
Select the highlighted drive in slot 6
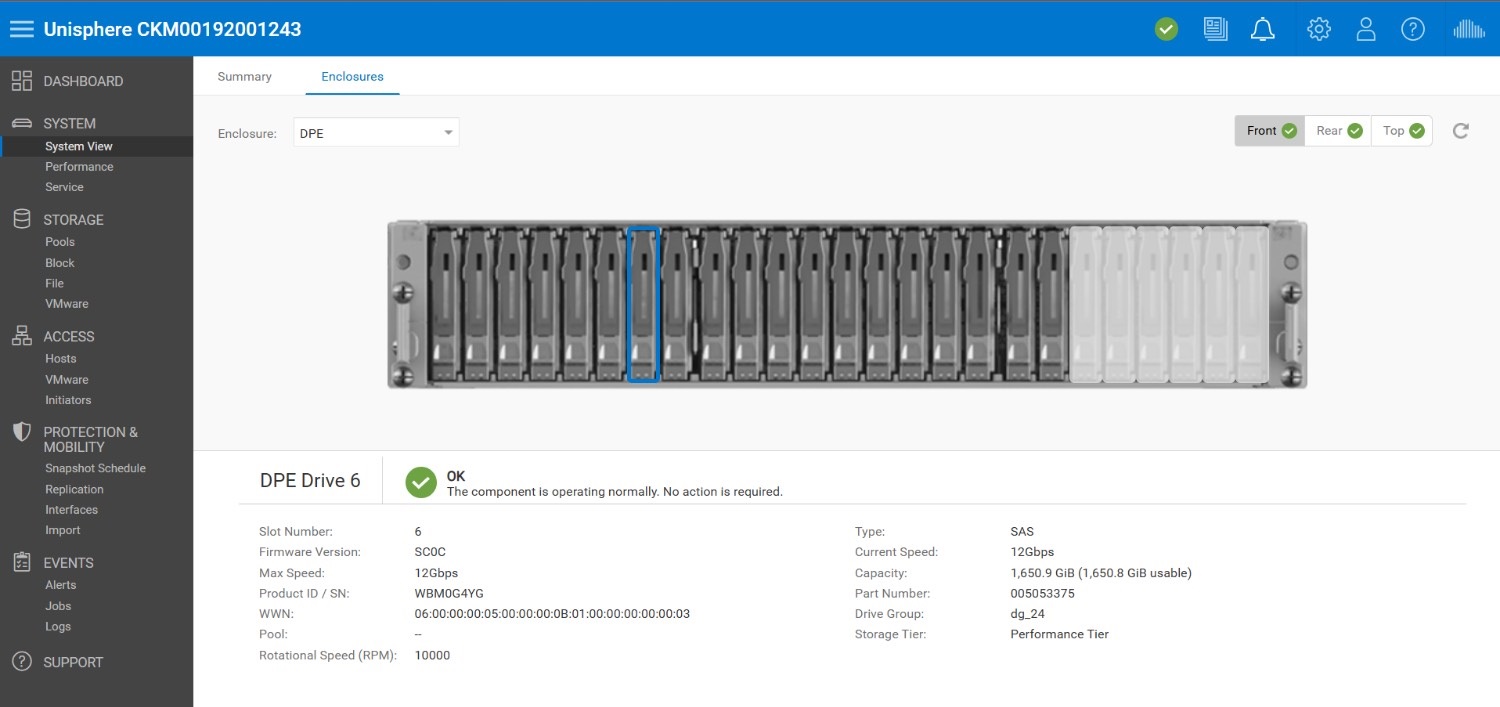(x=643, y=305)
